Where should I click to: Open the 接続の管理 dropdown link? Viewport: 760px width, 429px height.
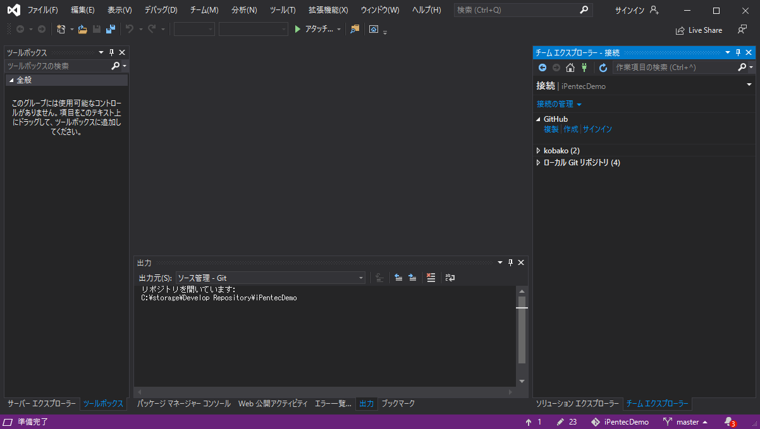coord(558,104)
